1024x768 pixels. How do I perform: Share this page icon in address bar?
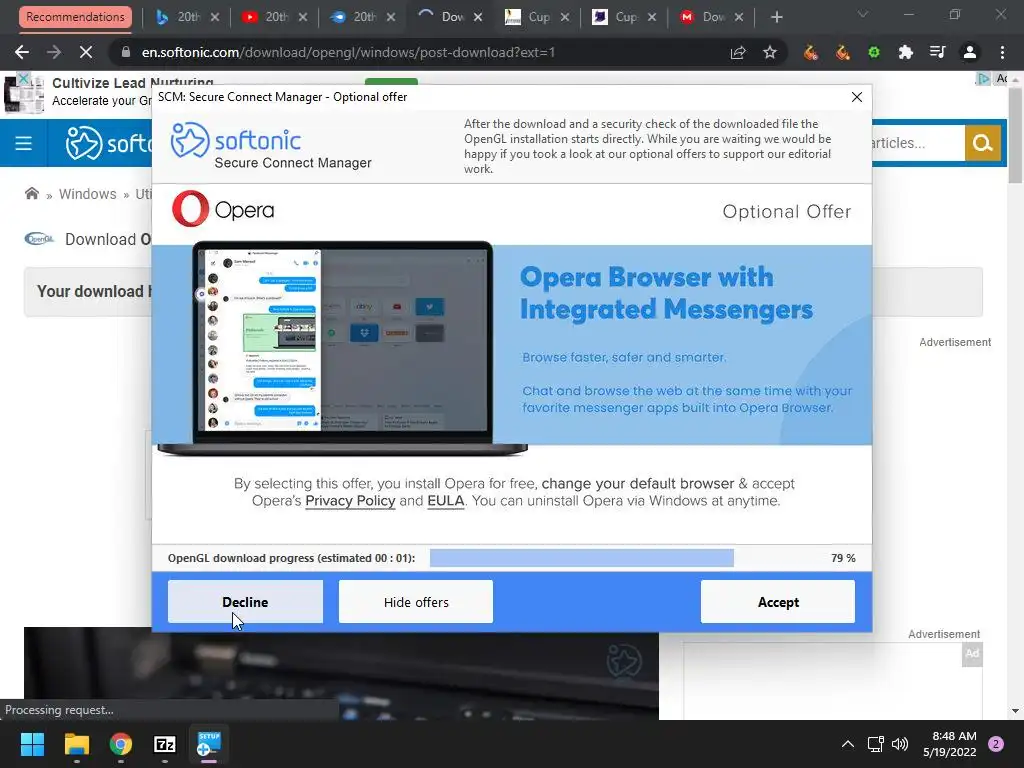(x=738, y=52)
